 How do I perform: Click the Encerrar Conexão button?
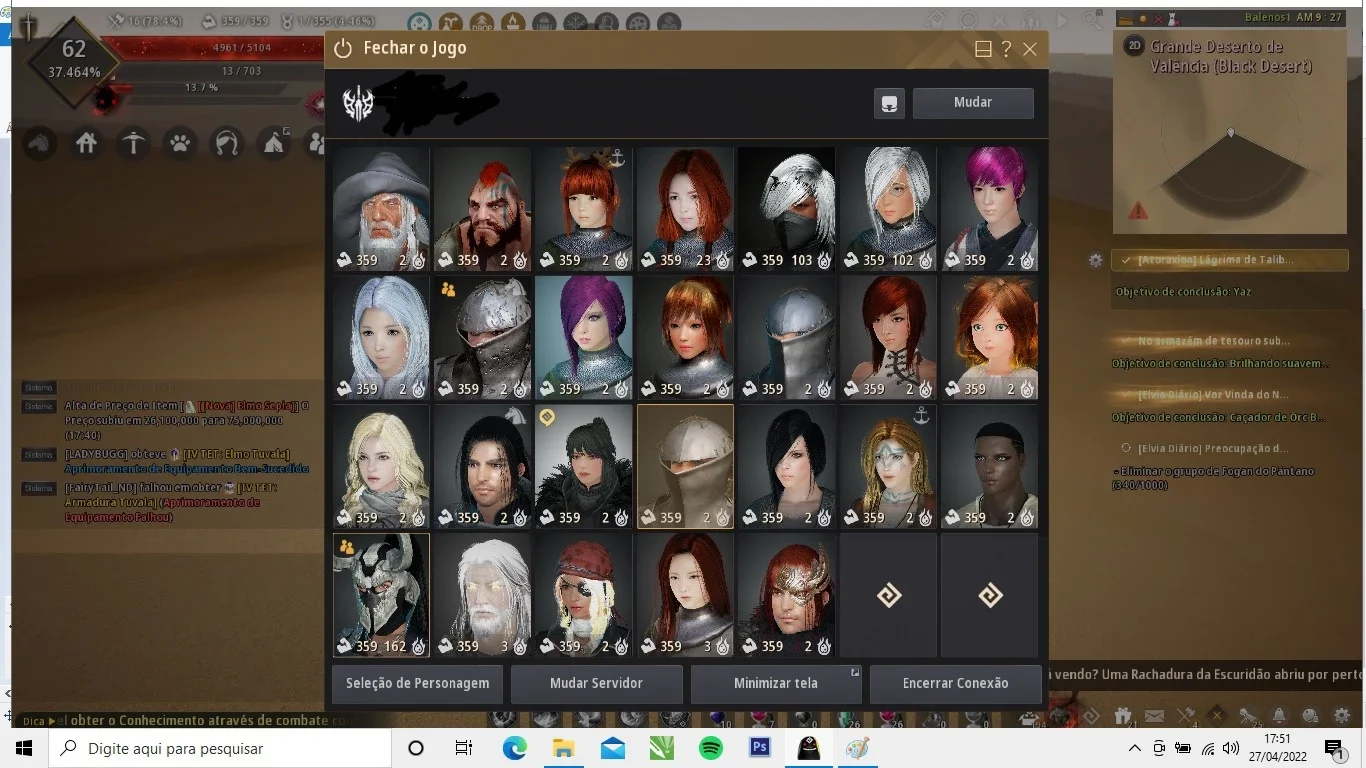[955, 684]
